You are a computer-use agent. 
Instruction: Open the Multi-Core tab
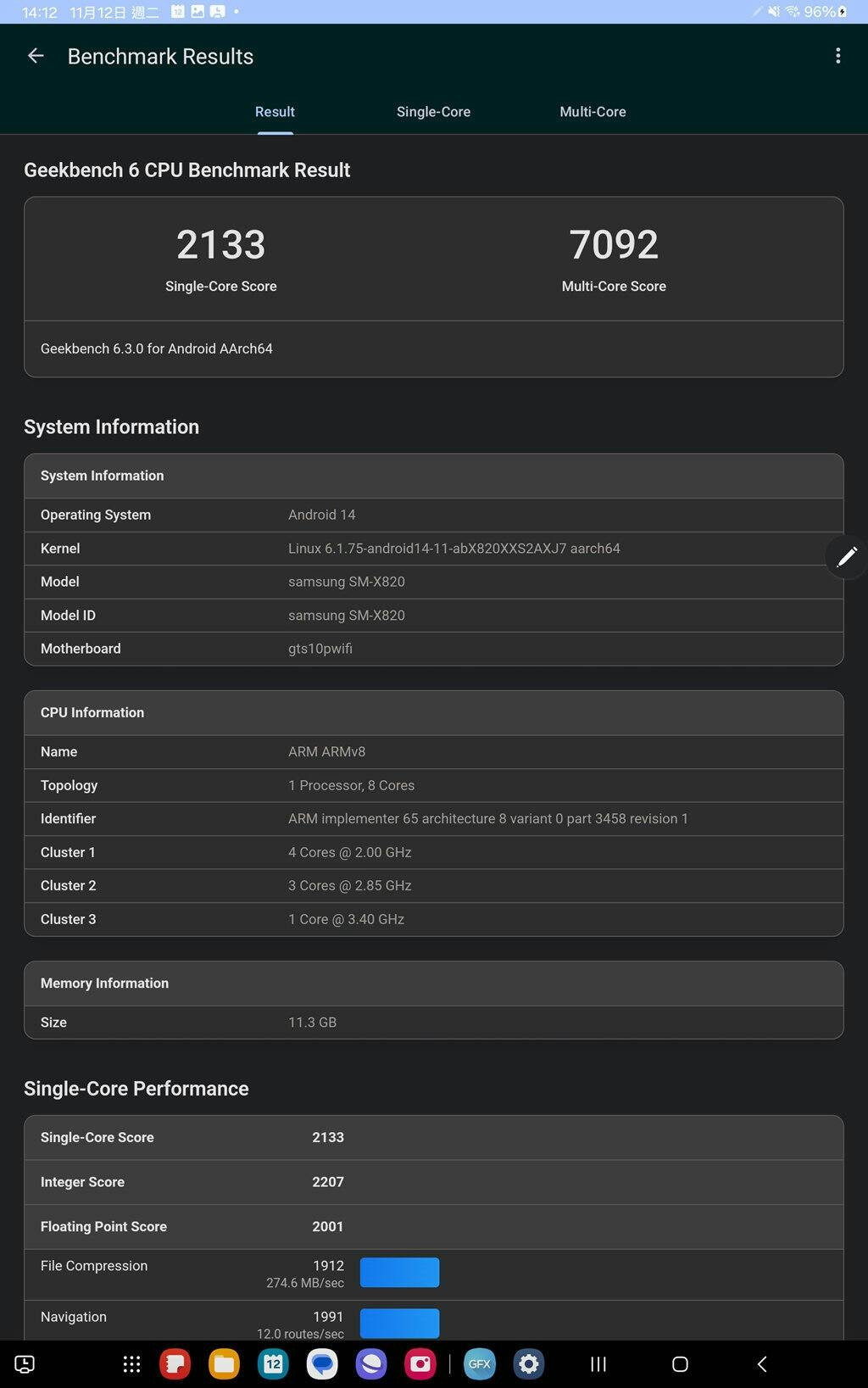pyautogui.click(x=593, y=112)
